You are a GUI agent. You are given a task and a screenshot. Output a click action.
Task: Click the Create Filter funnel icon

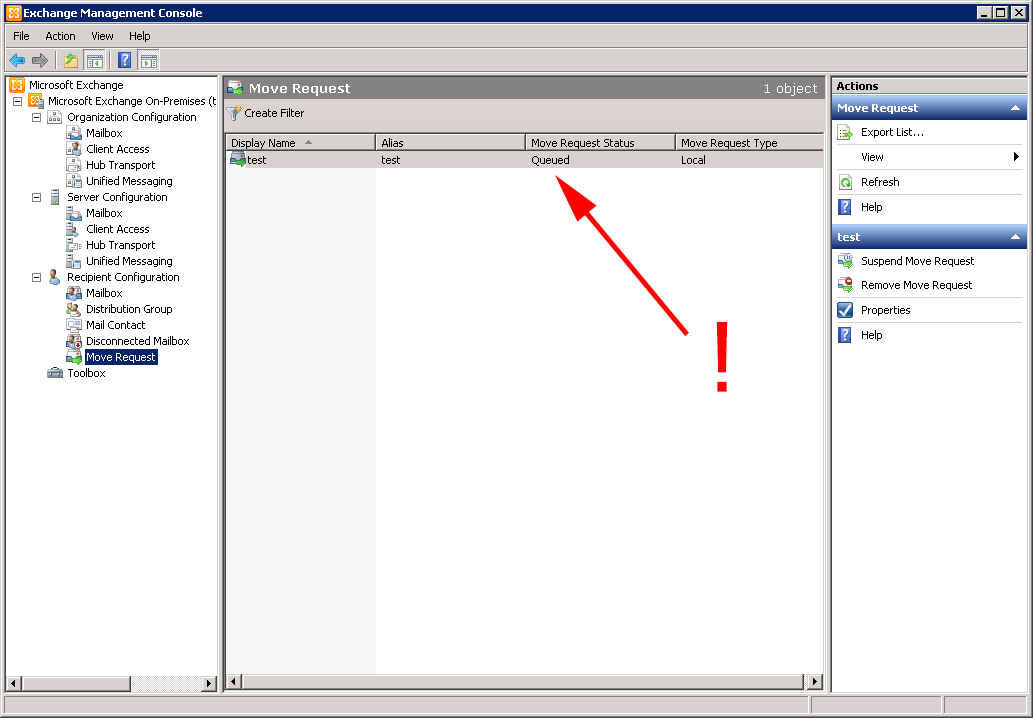[234, 113]
